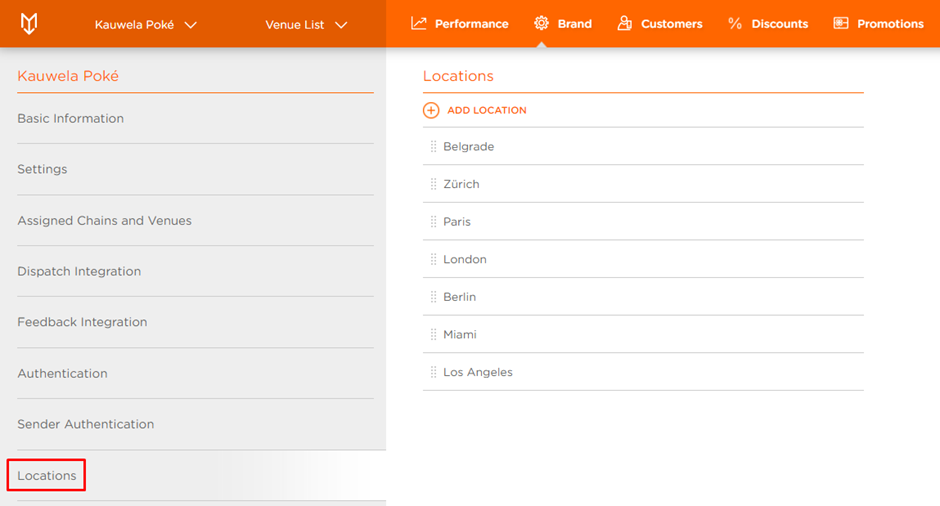Click the ADD LOCATION button
The image size is (940, 506).
(475, 110)
